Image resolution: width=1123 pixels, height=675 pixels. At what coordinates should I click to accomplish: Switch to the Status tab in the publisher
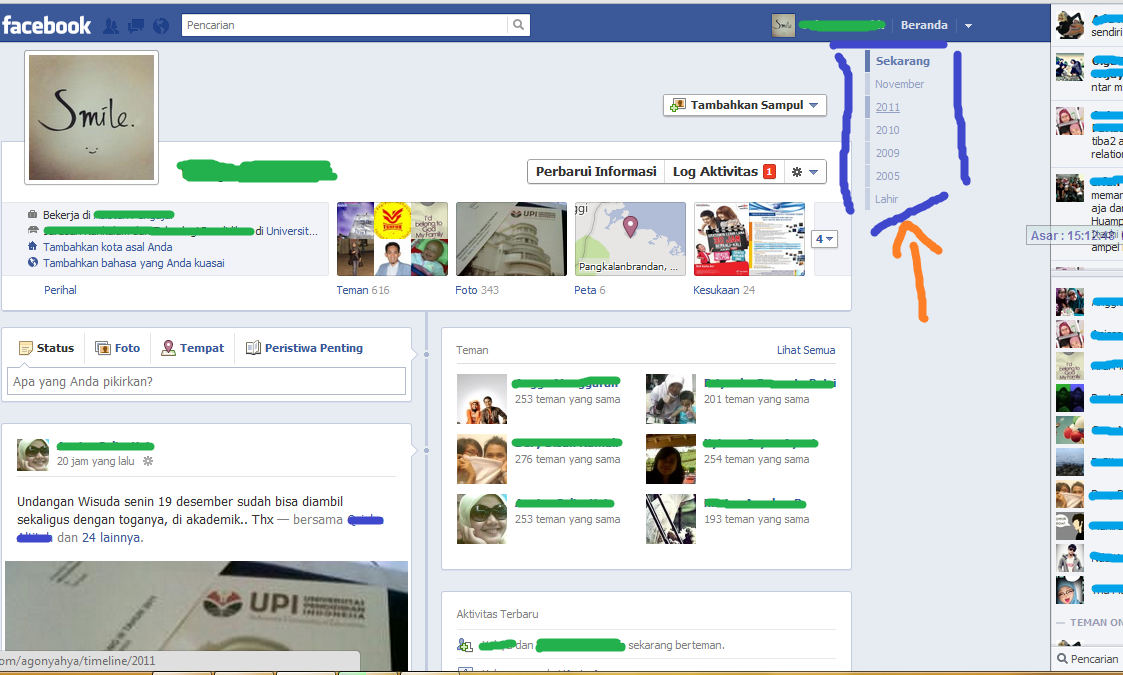pyautogui.click(x=46, y=348)
